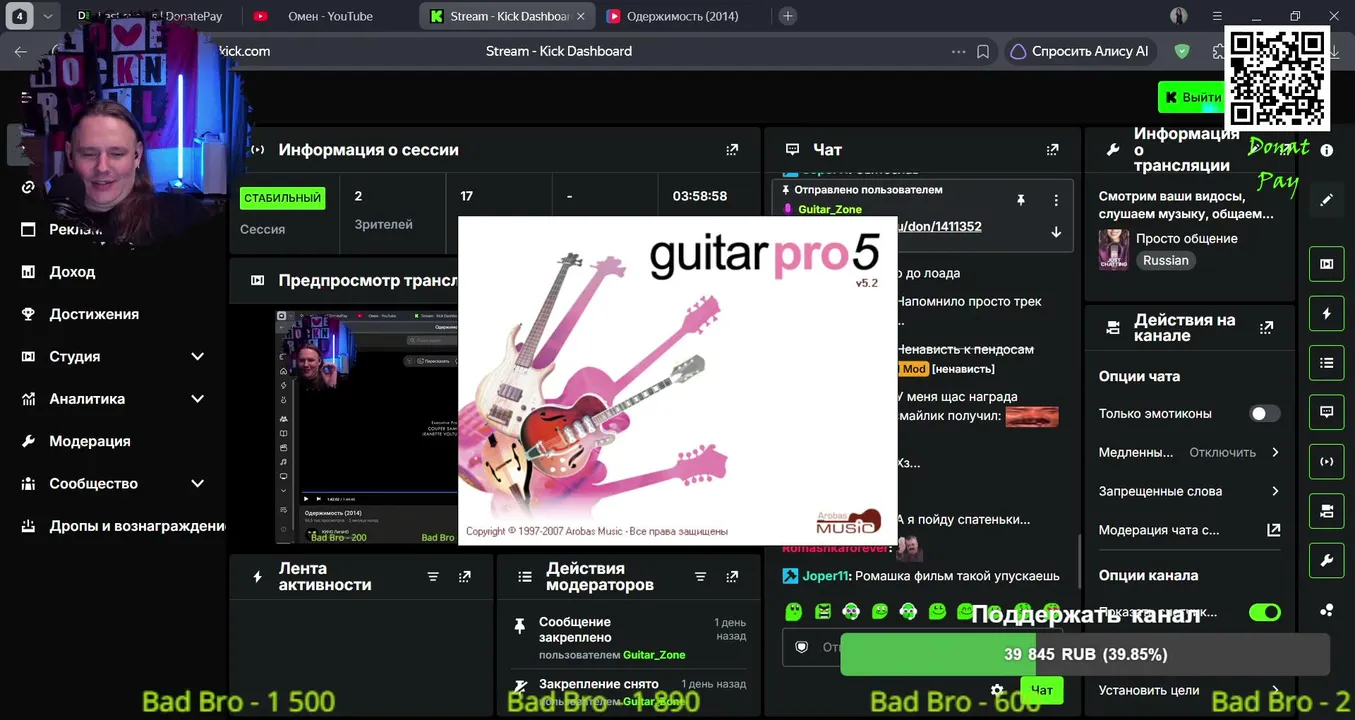Image resolution: width=1355 pixels, height=720 pixels.
Task: Click the first green emote in emote bar
Action: tap(793, 611)
